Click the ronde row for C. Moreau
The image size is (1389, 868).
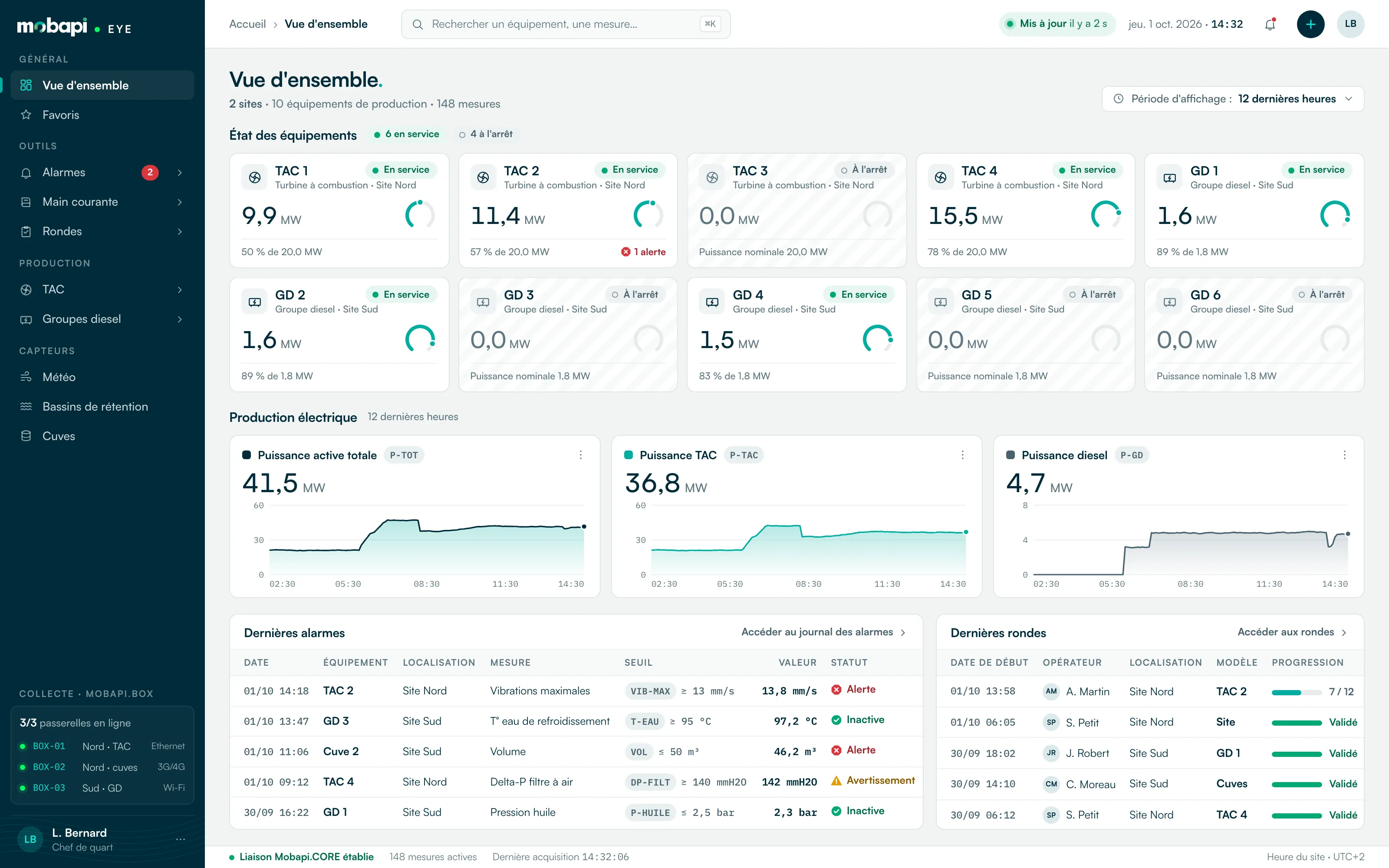(1150, 784)
